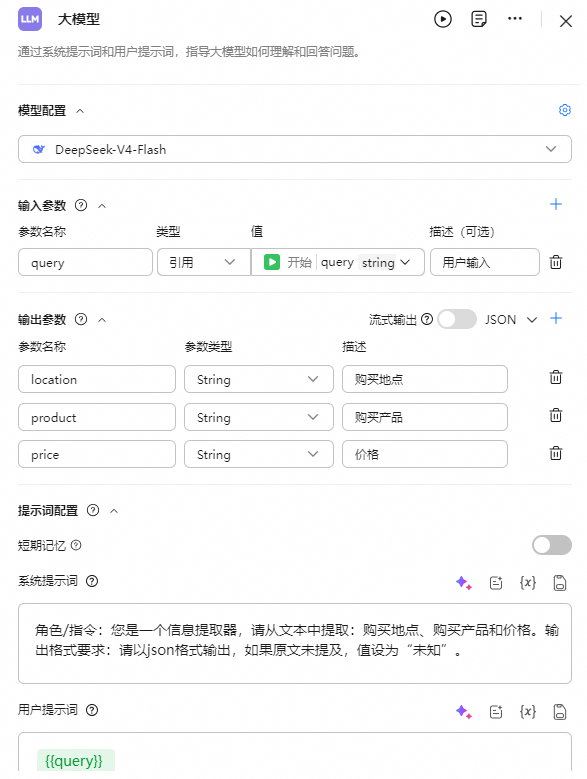
Task: Open type dropdown for price
Action: (259, 454)
